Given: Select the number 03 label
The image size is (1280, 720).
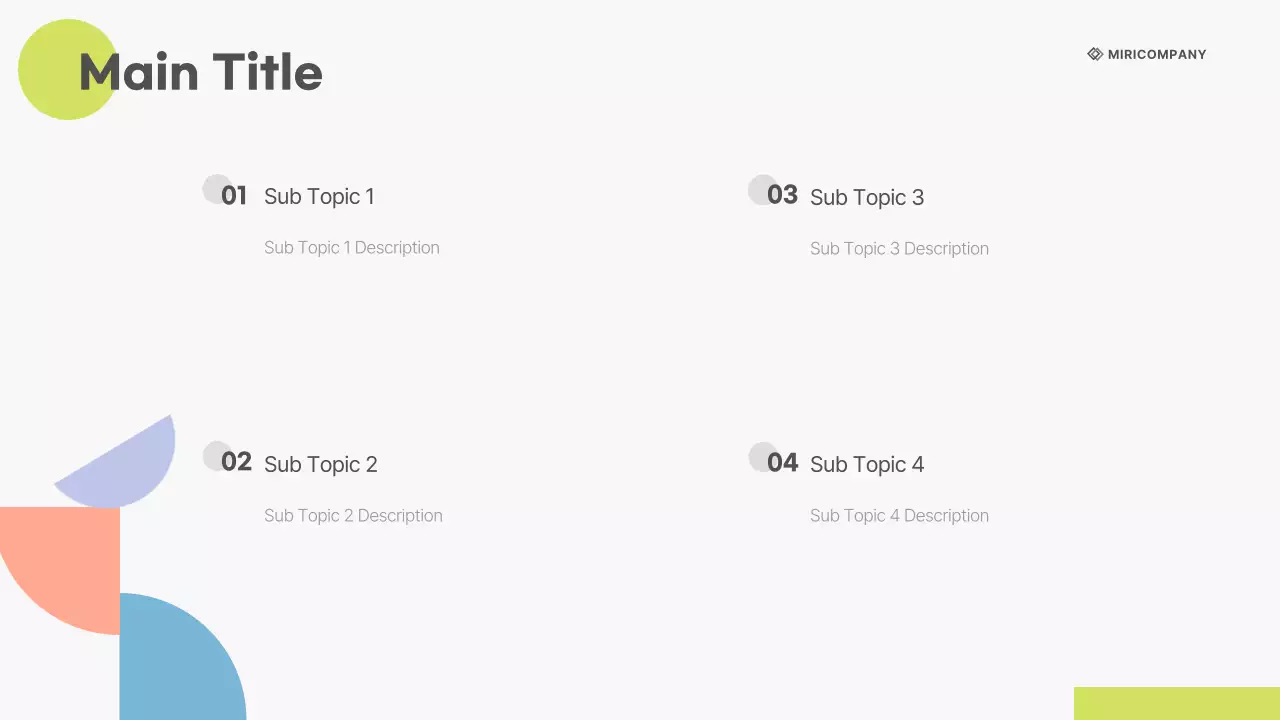Looking at the screenshot, I should [x=782, y=195].
